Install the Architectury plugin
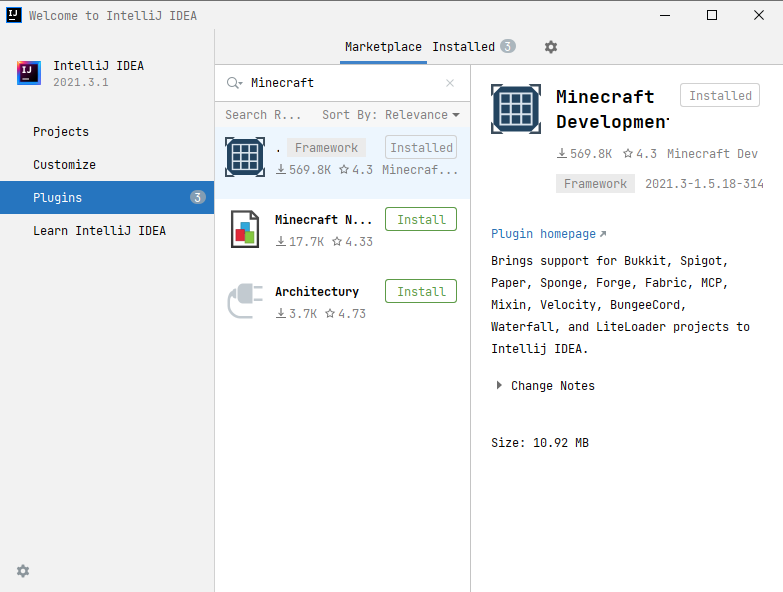Viewport: 783px width, 592px height. click(421, 291)
